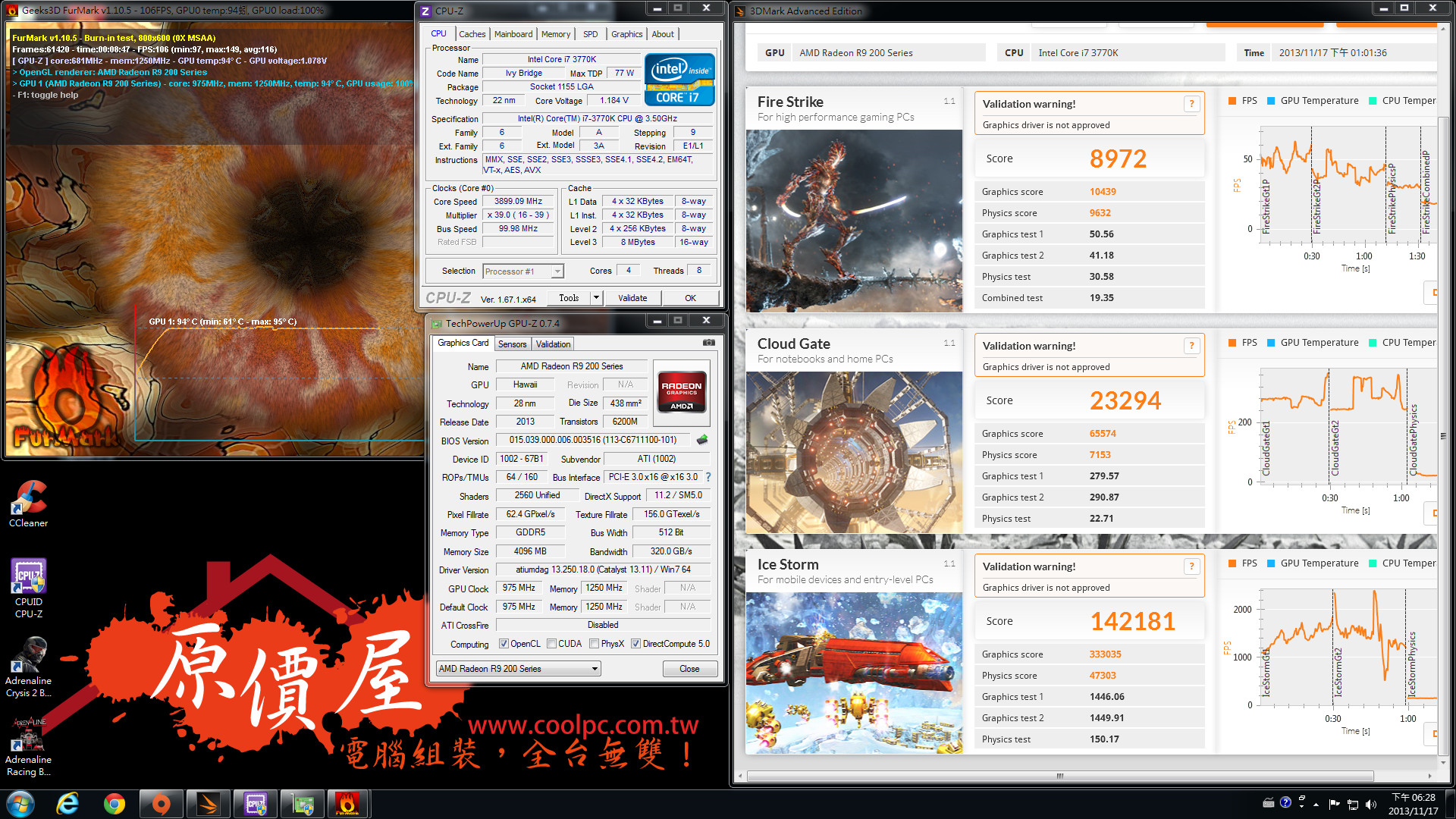This screenshot has height=819, width=1456.
Task: Click the Intel Core i7 logo in CPU-Z
Action: click(x=679, y=79)
